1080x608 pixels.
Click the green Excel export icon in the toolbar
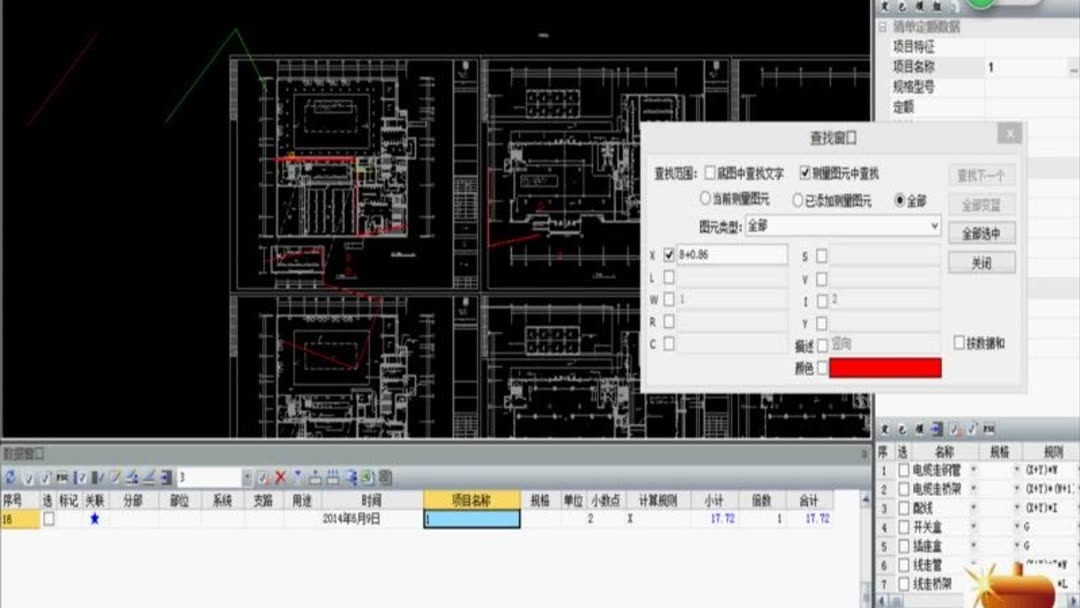tap(368, 478)
